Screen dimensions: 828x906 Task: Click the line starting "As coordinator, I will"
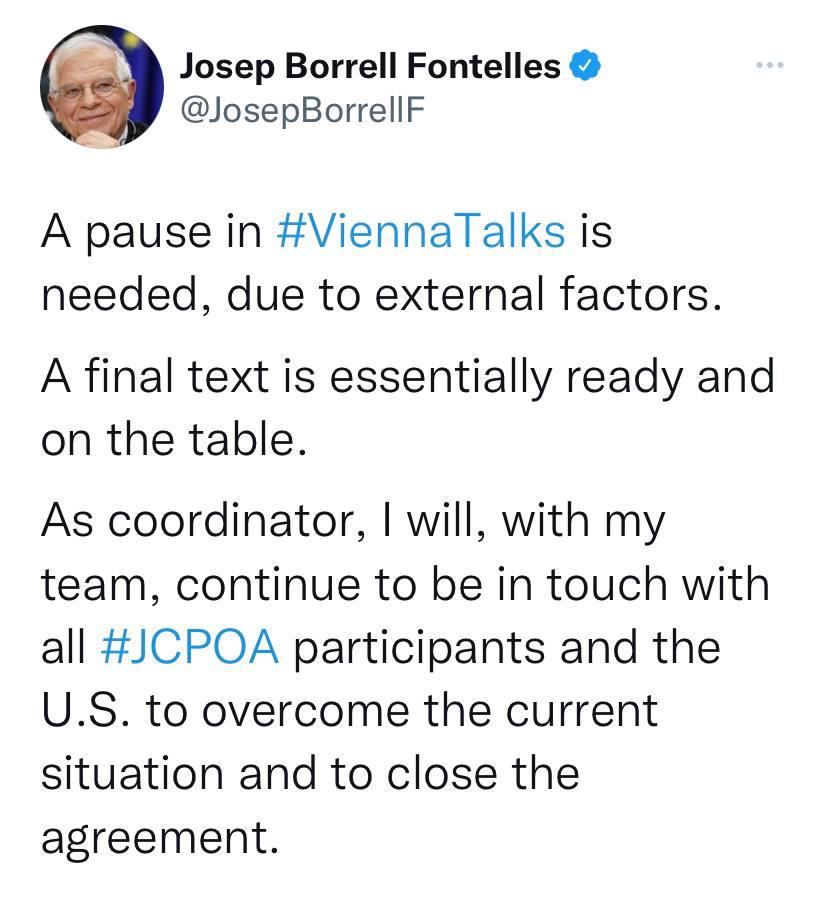coord(353,522)
